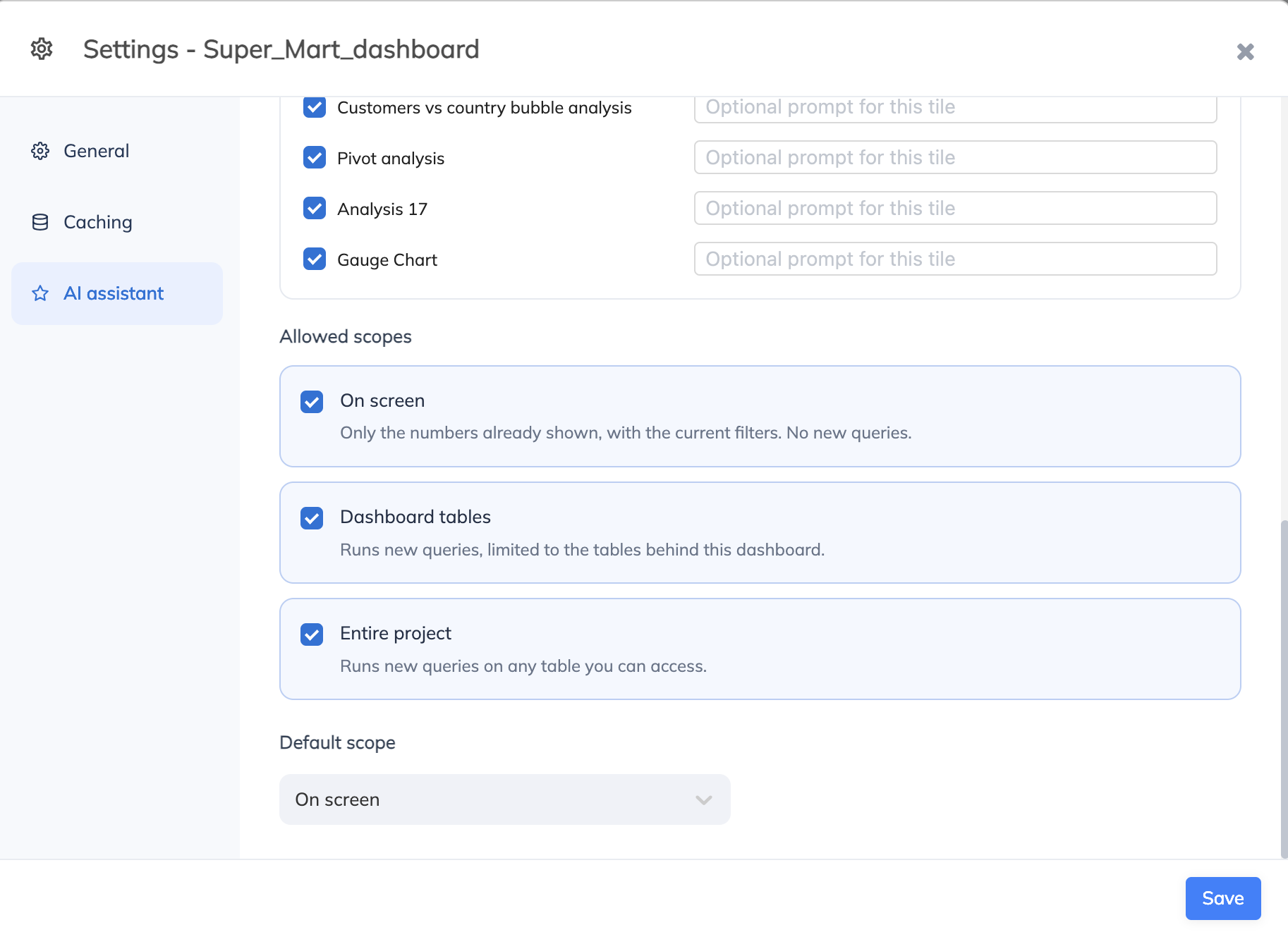Screen dimensions: 1288x932
Task: Click the 'Default scope' label
Action: coord(337,742)
